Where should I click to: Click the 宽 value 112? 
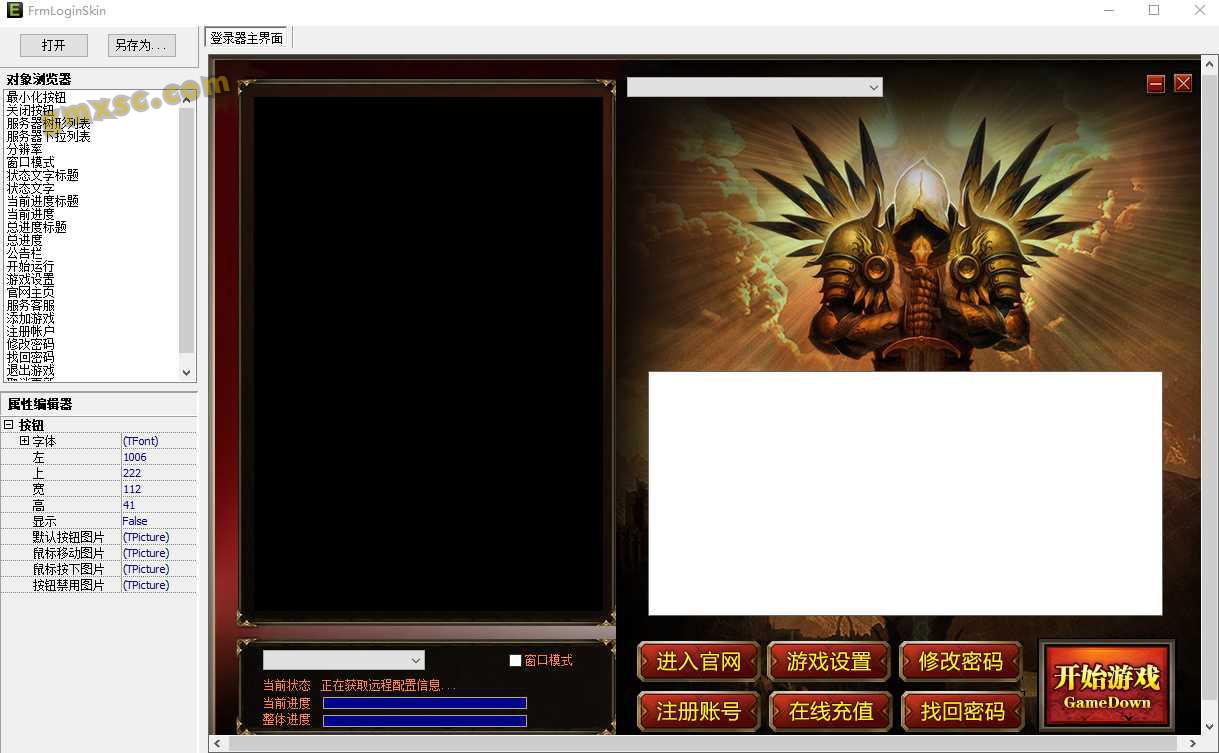[x=158, y=489]
